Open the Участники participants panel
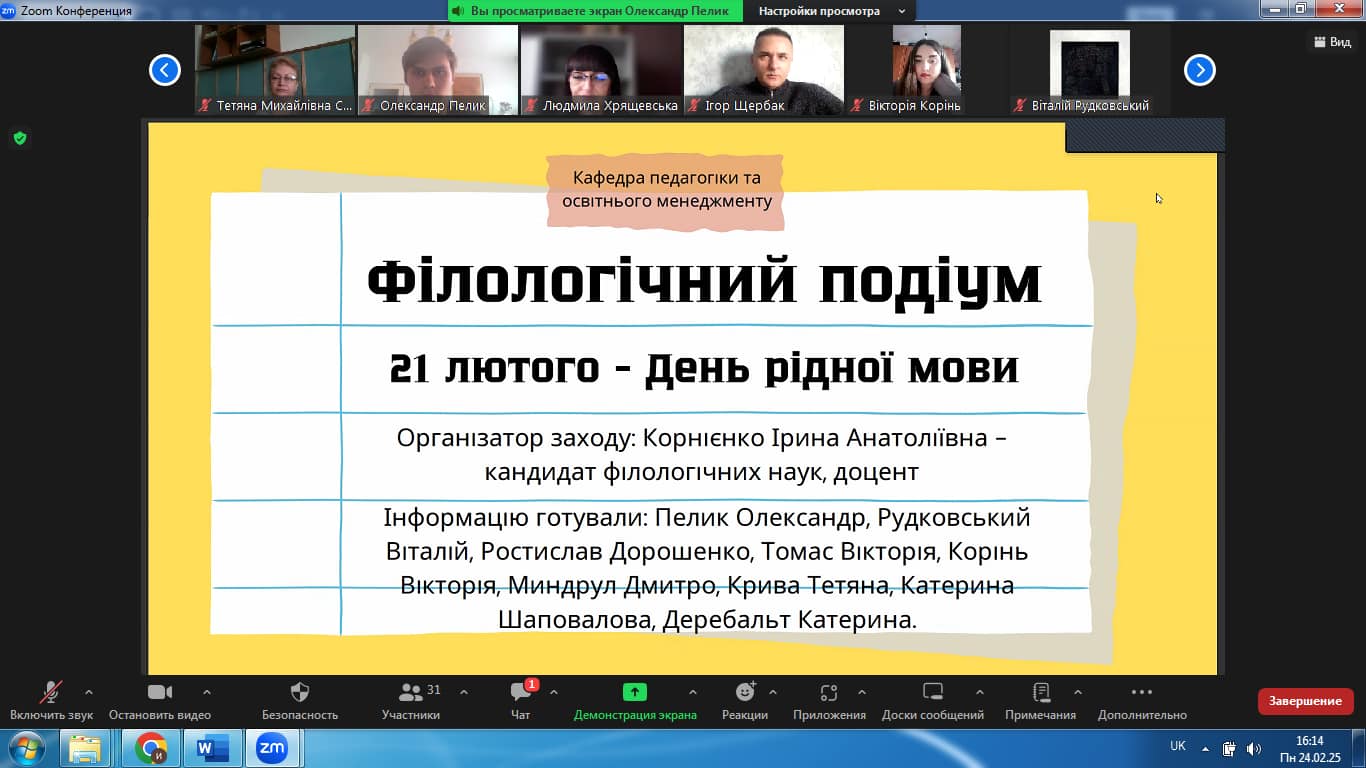Viewport: 1366px width, 768px height. (x=411, y=701)
